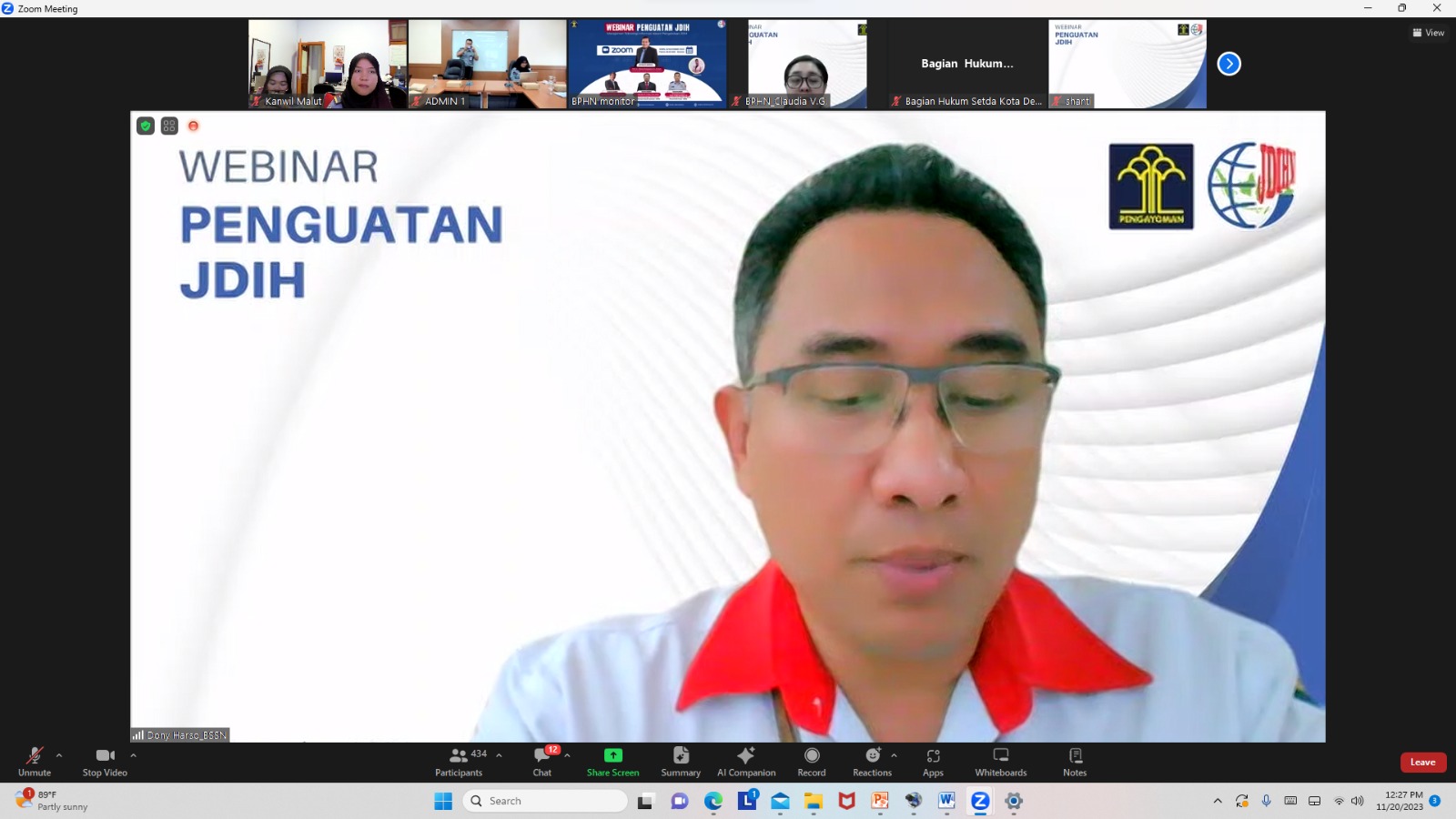The width and height of the screenshot is (1456, 819).
Task: Leave the meeting
Action: click(x=1422, y=763)
